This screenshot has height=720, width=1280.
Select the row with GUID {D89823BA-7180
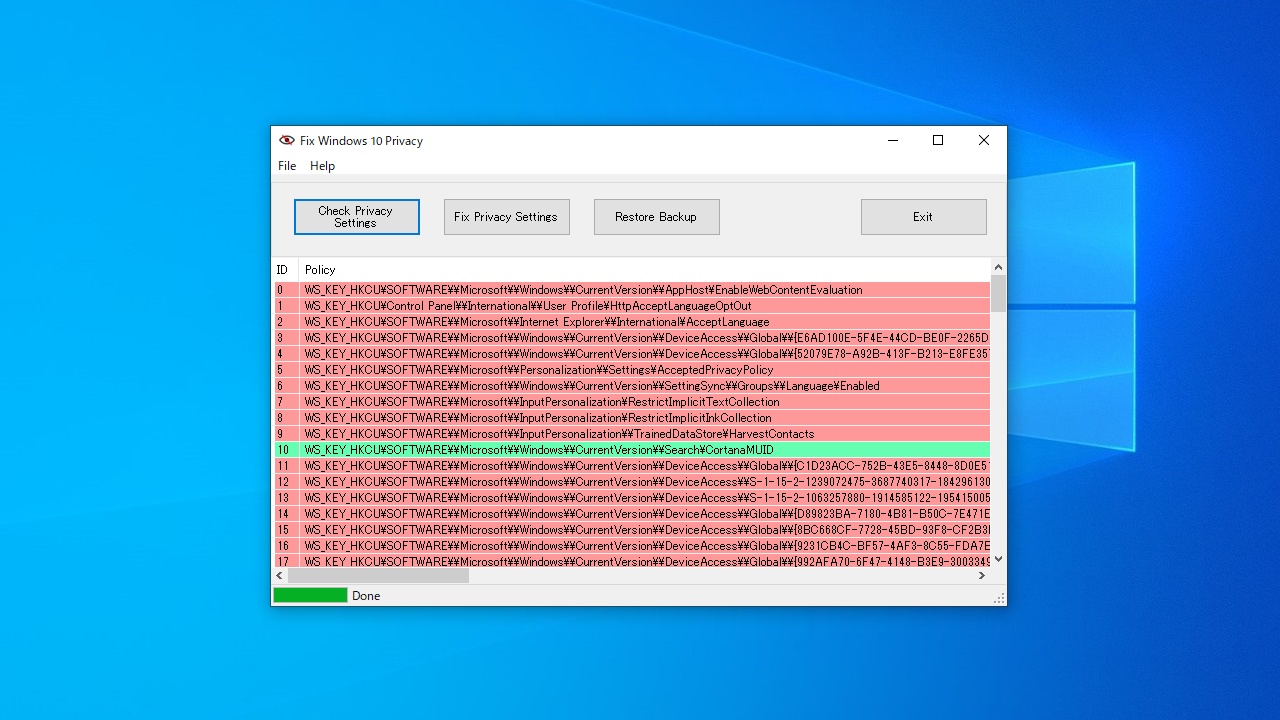[632, 514]
